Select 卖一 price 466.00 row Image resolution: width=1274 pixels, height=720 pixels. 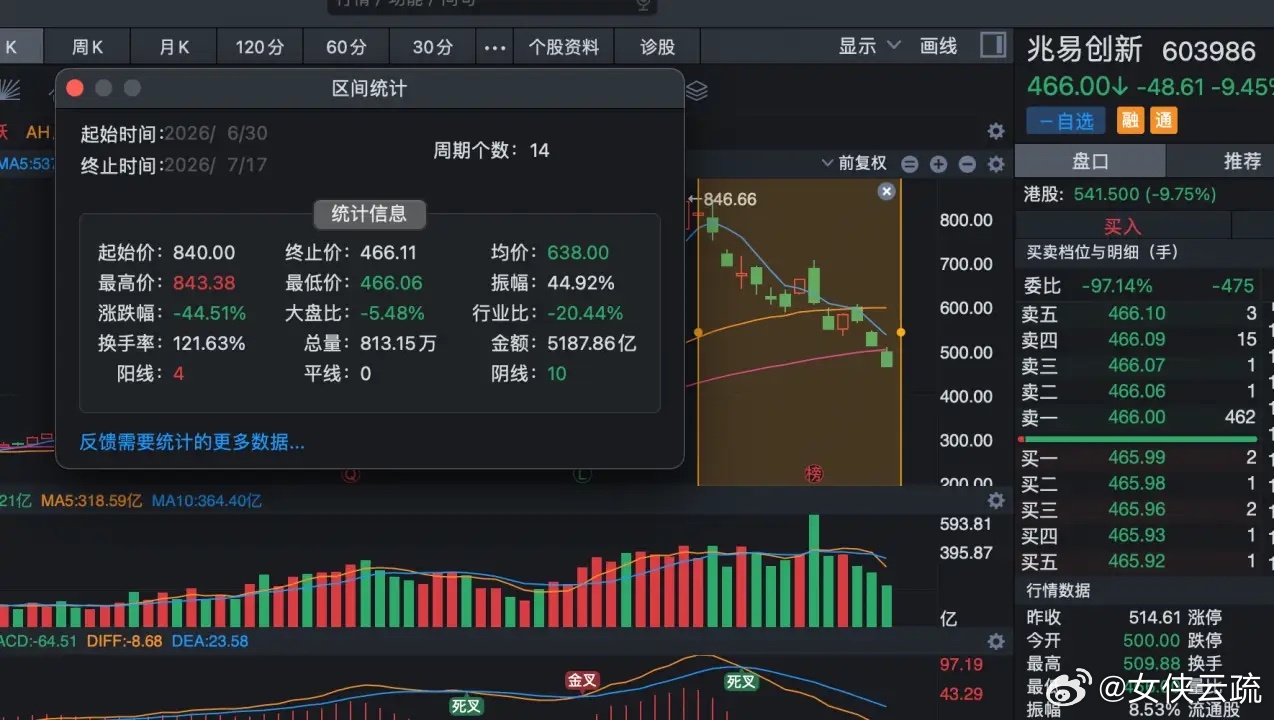tap(1140, 417)
